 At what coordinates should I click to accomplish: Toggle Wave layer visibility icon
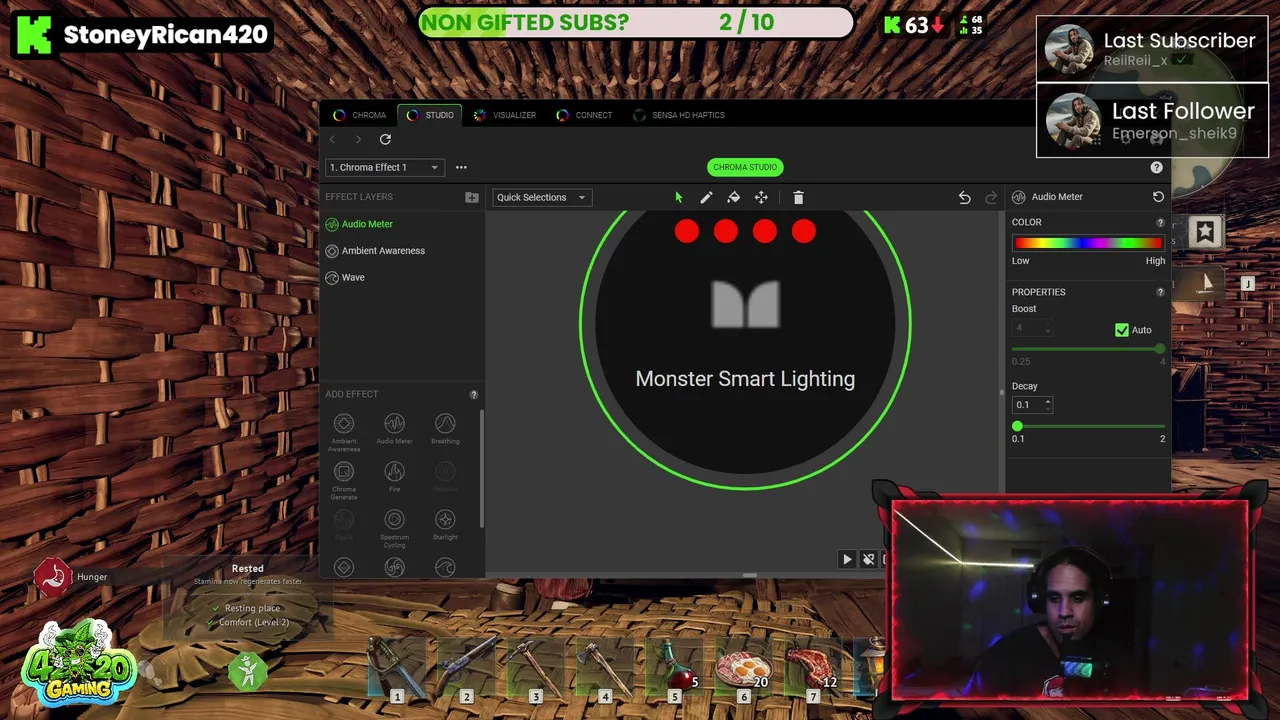(x=332, y=277)
